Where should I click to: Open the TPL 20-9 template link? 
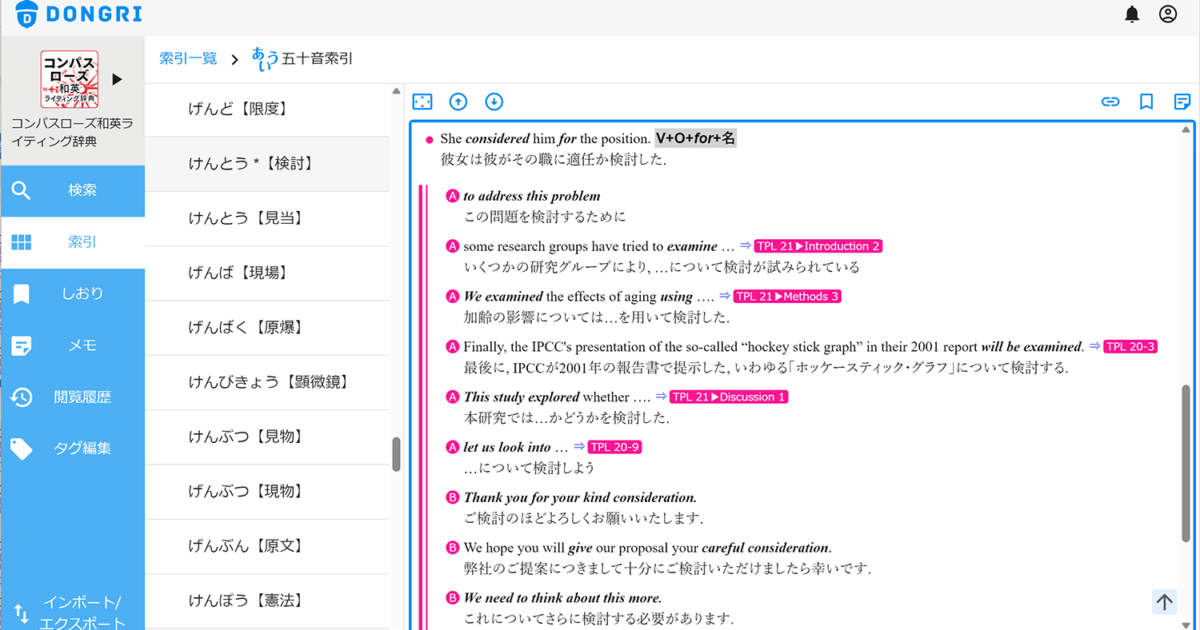click(614, 447)
